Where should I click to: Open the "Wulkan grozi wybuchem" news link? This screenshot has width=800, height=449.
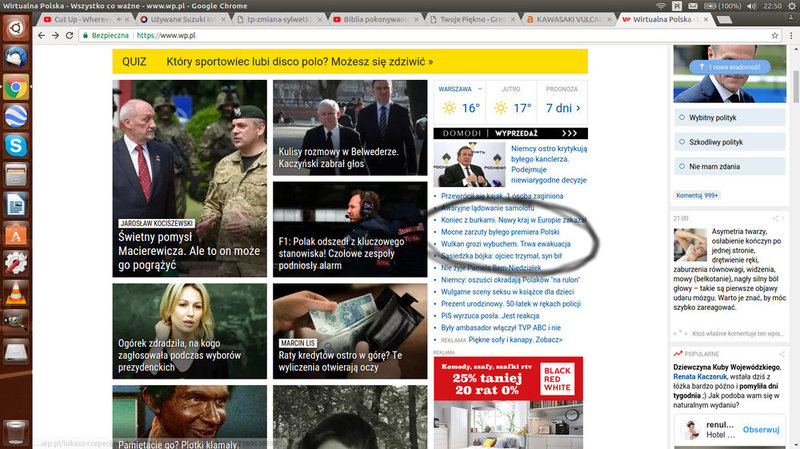click(x=505, y=244)
